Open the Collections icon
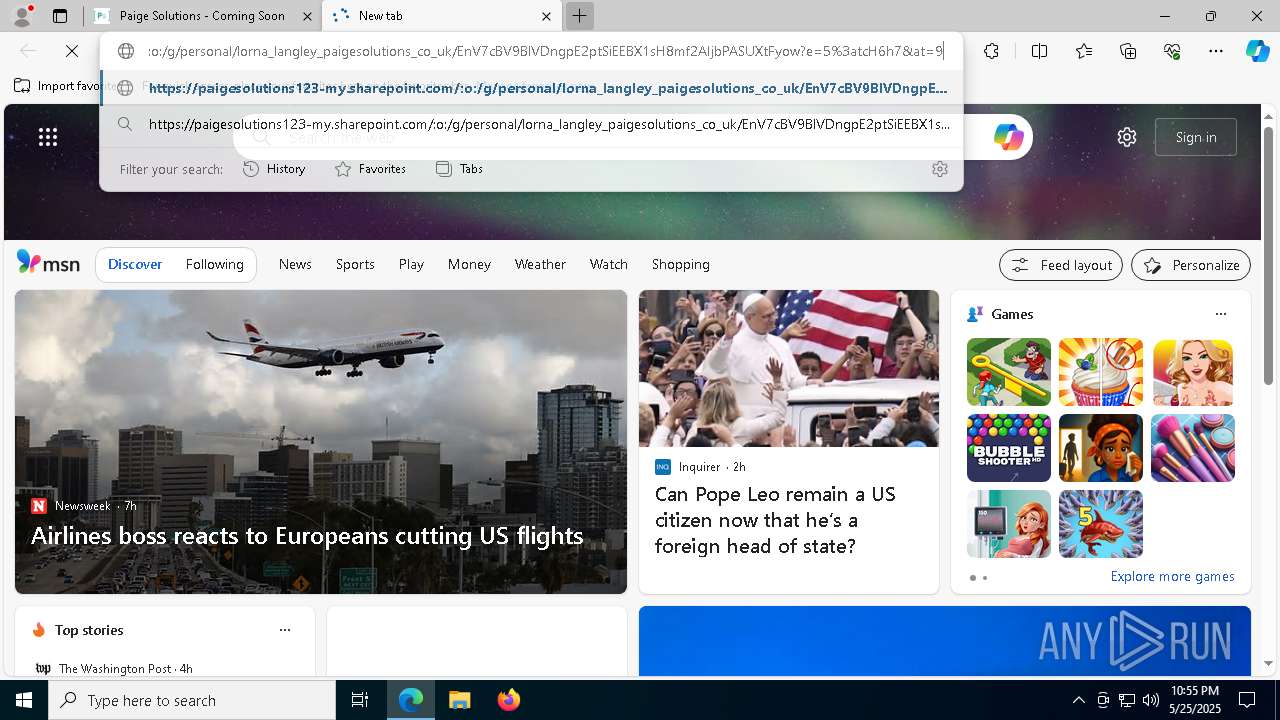 [1128, 51]
